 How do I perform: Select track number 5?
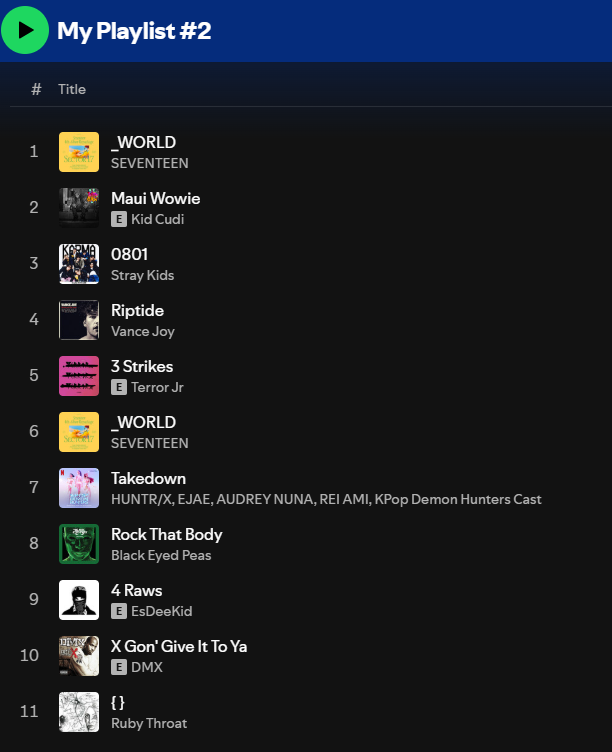pyautogui.click(x=34, y=376)
